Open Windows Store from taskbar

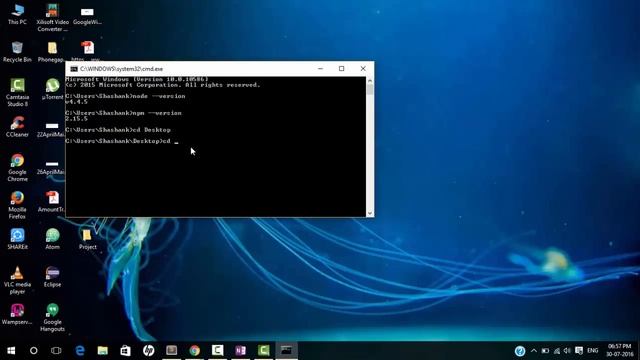[x=125, y=351]
